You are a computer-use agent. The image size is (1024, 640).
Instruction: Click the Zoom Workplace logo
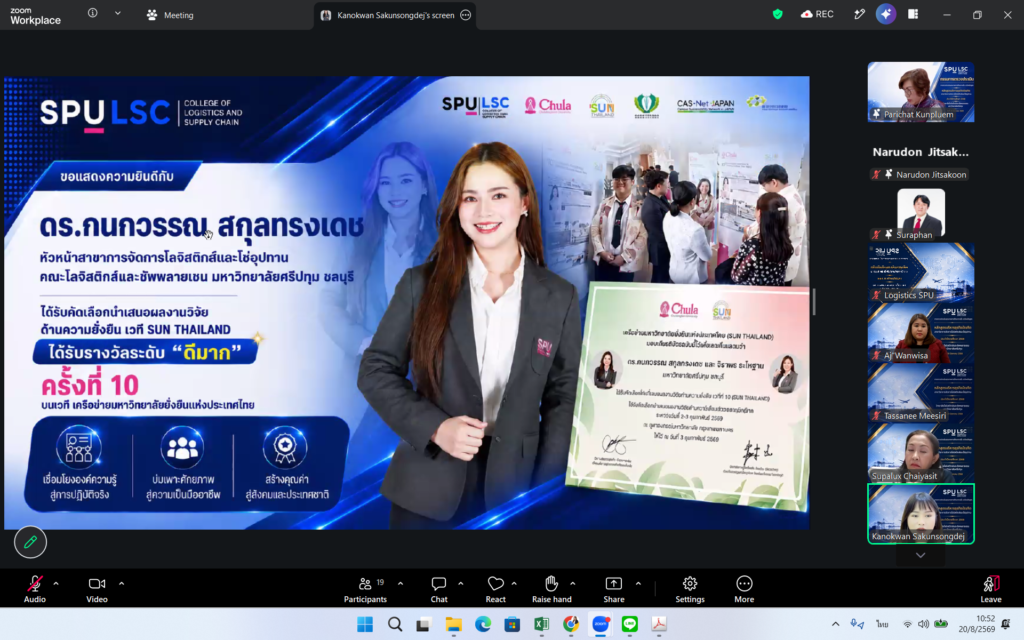click(35, 15)
